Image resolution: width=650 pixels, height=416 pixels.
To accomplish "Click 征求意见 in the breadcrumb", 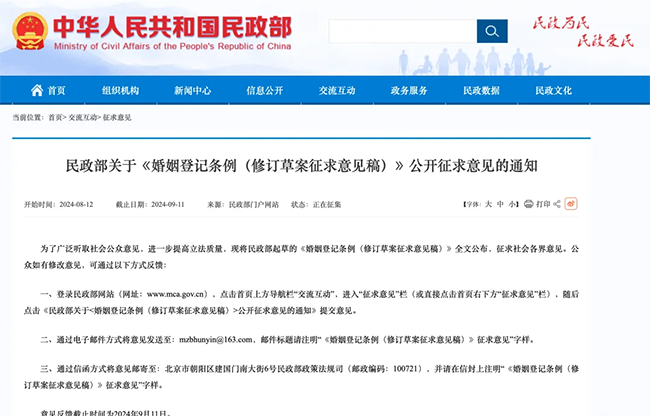I will (117, 118).
